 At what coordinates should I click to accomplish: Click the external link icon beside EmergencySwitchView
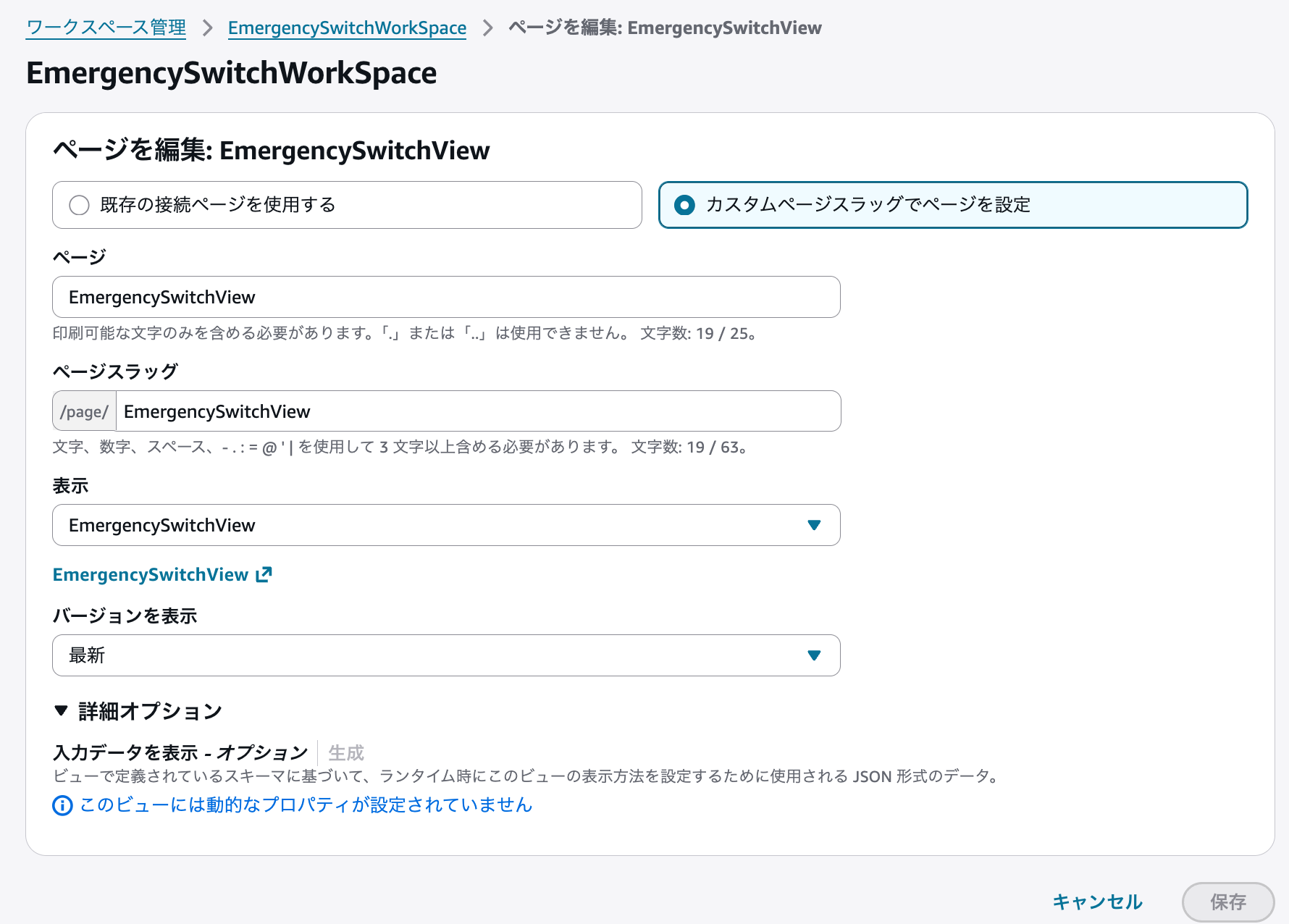[264, 574]
